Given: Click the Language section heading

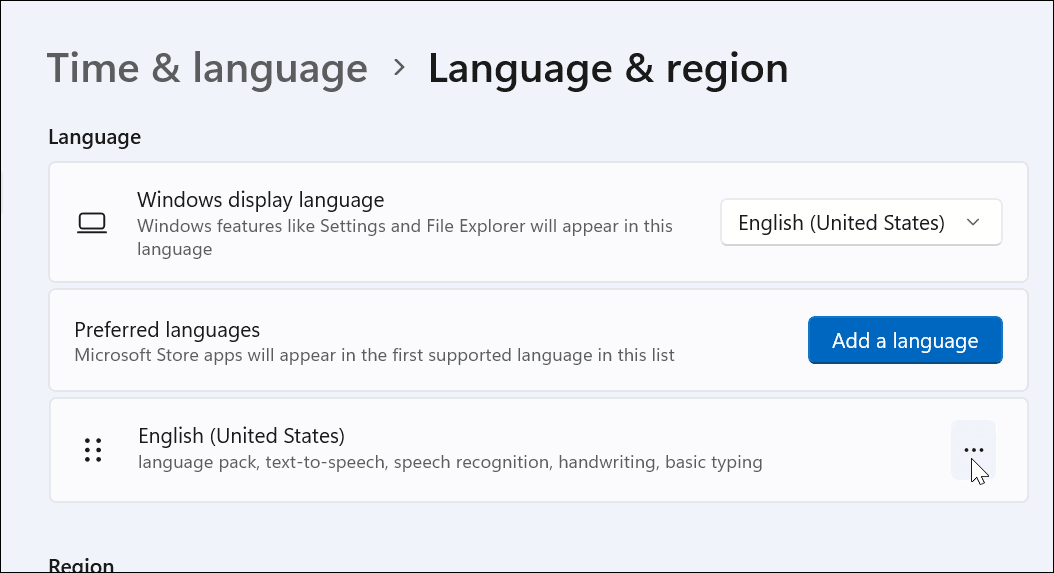Looking at the screenshot, I should click(x=95, y=137).
